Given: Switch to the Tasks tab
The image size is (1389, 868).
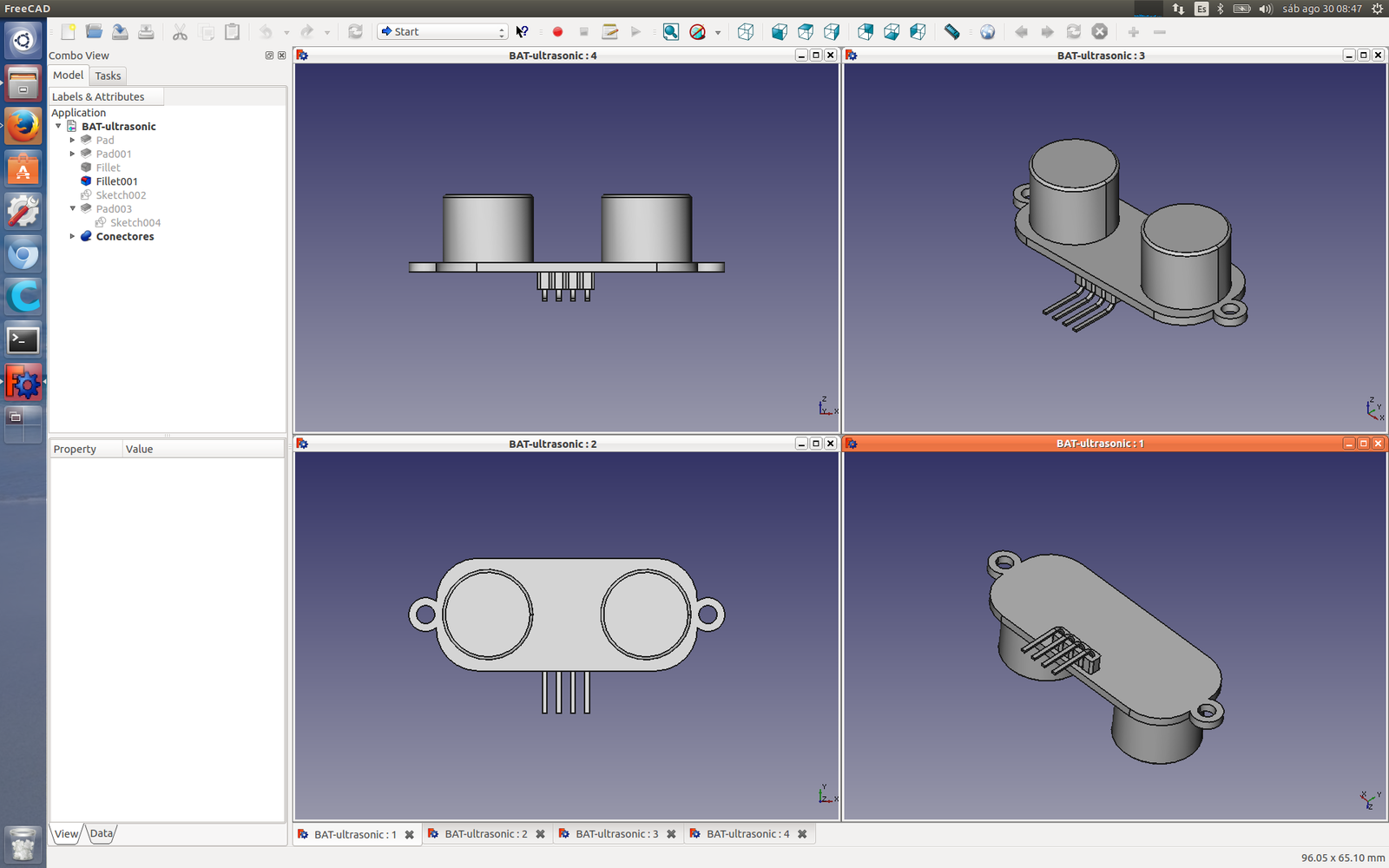Looking at the screenshot, I should coord(108,76).
